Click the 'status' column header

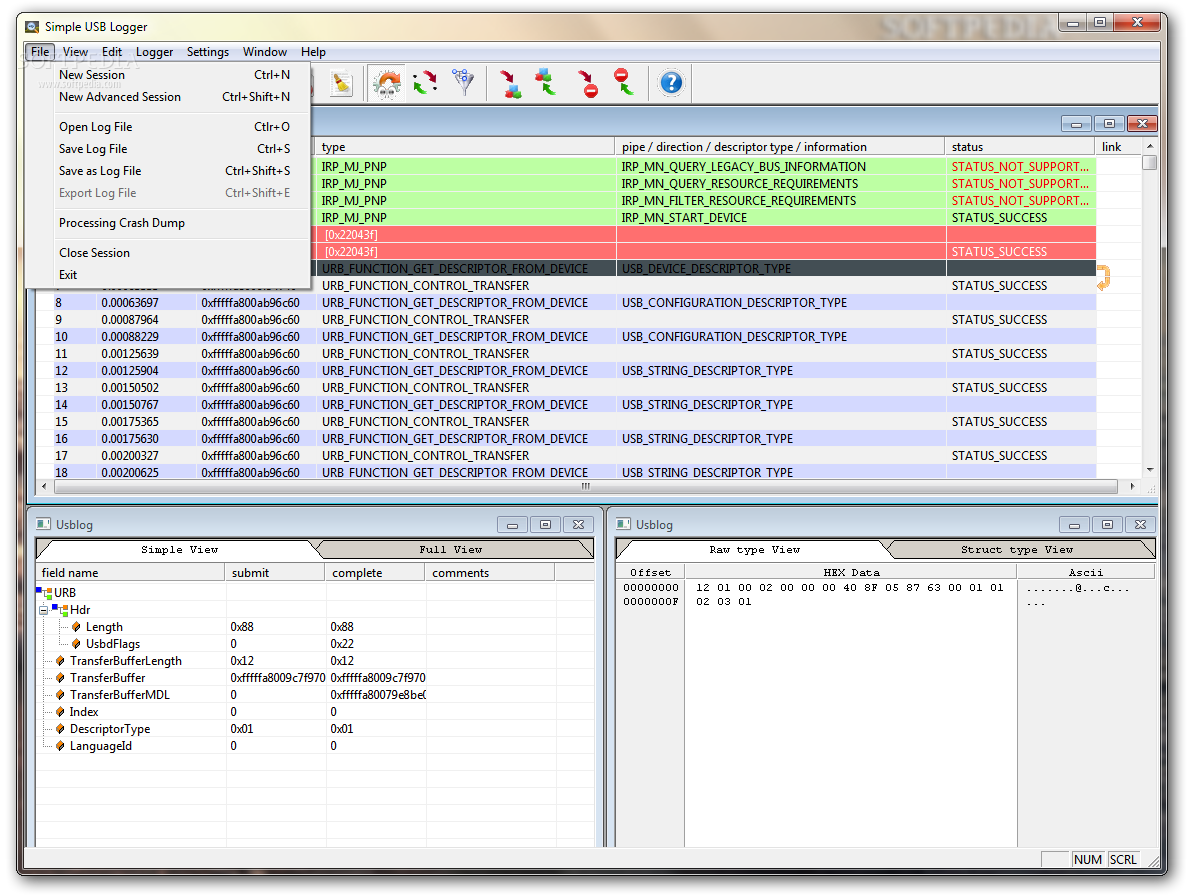(1020, 147)
